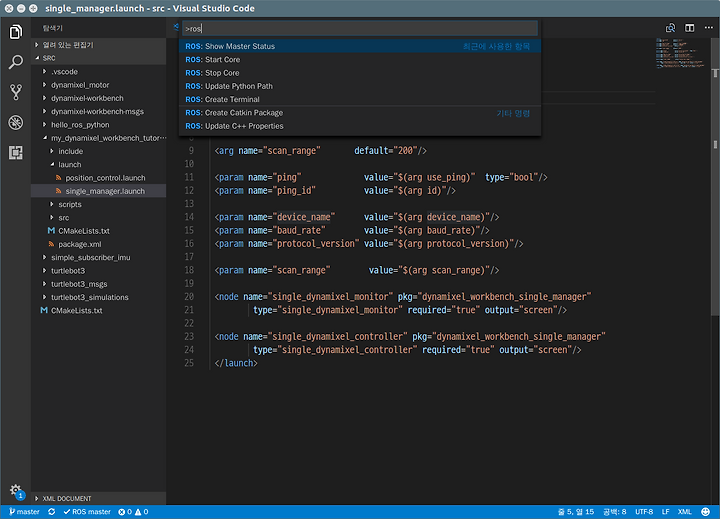The height and width of the screenshot is (519, 720).
Task: Expand the src subfolder
Action: [98, 218]
